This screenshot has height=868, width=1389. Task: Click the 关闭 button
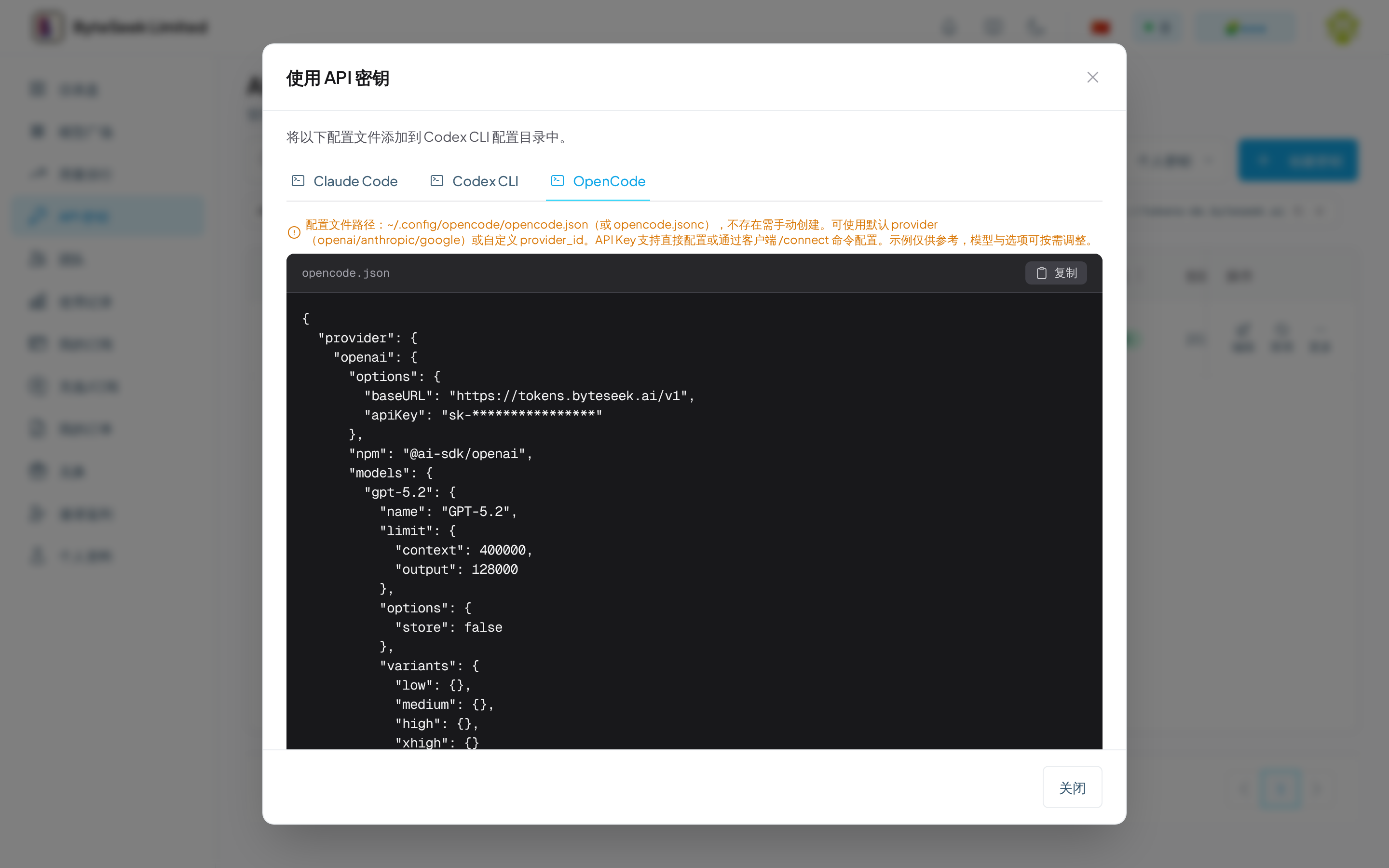1072,787
